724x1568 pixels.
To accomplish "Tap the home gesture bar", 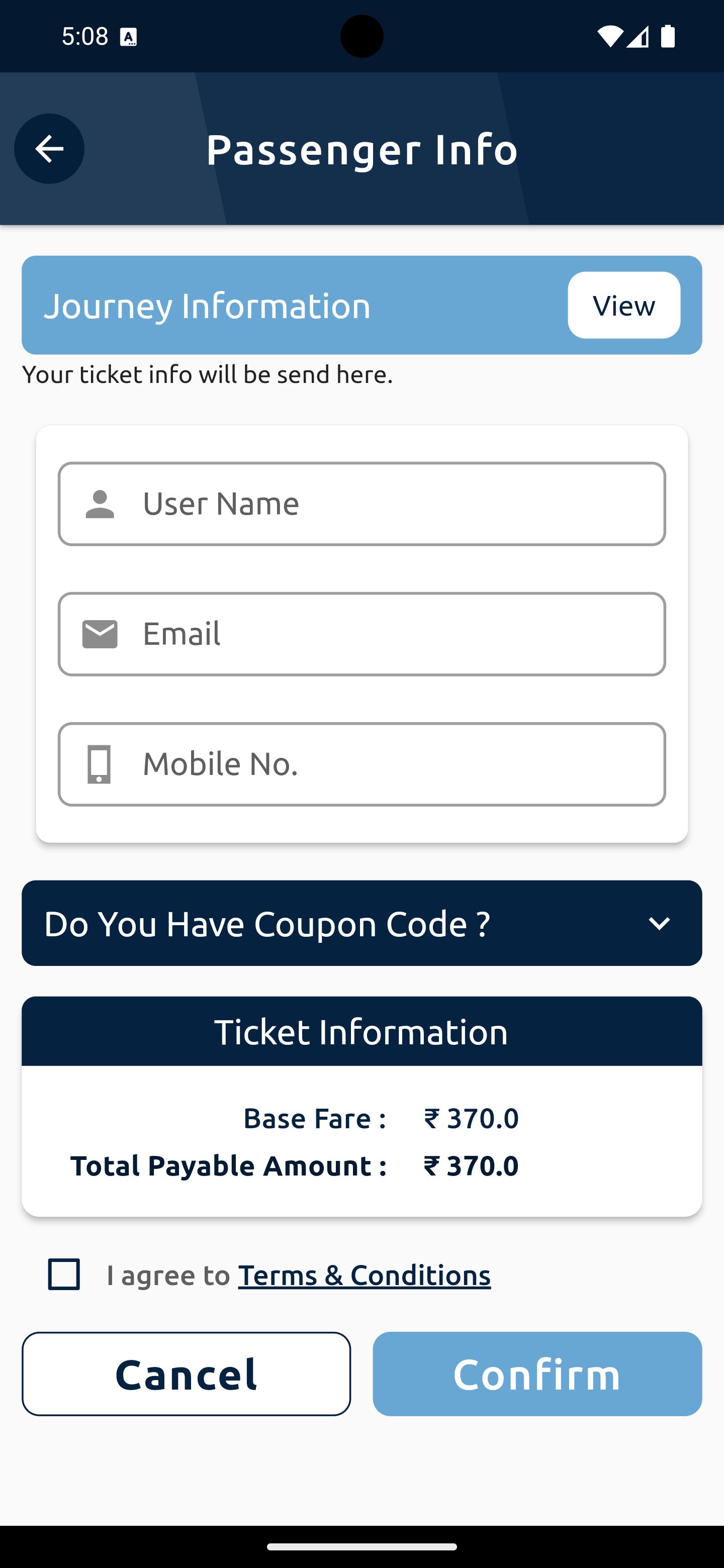I will click(361, 1547).
